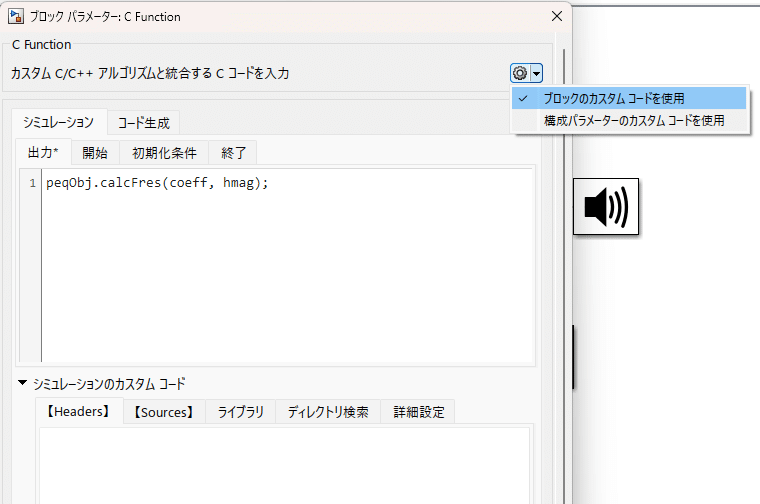Image resolution: width=760 pixels, height=504 pixels.
Task: Click line number 1 in code editor
Action: click(32, 183)
